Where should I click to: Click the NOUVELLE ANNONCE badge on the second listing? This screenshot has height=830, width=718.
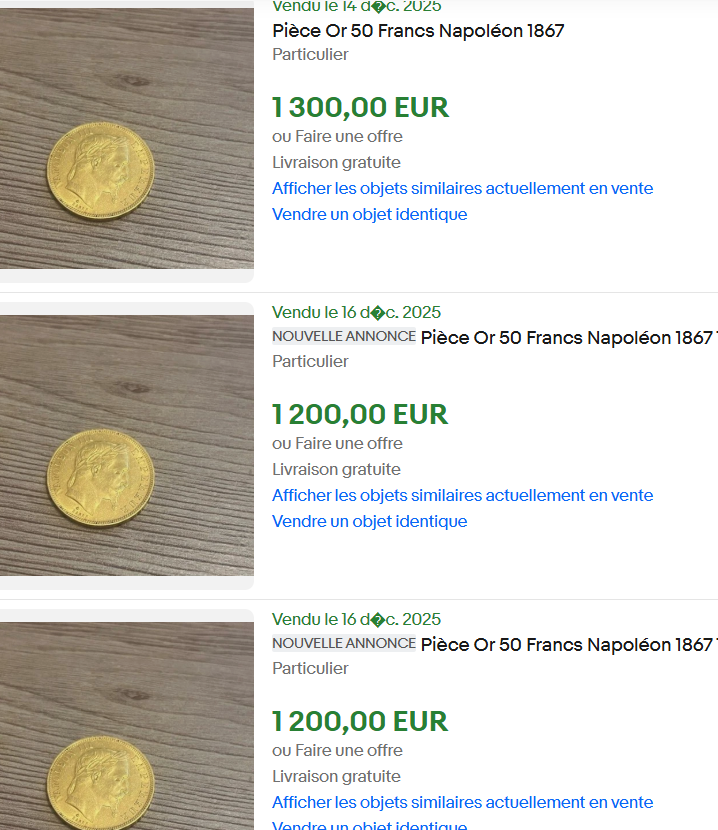344,337
